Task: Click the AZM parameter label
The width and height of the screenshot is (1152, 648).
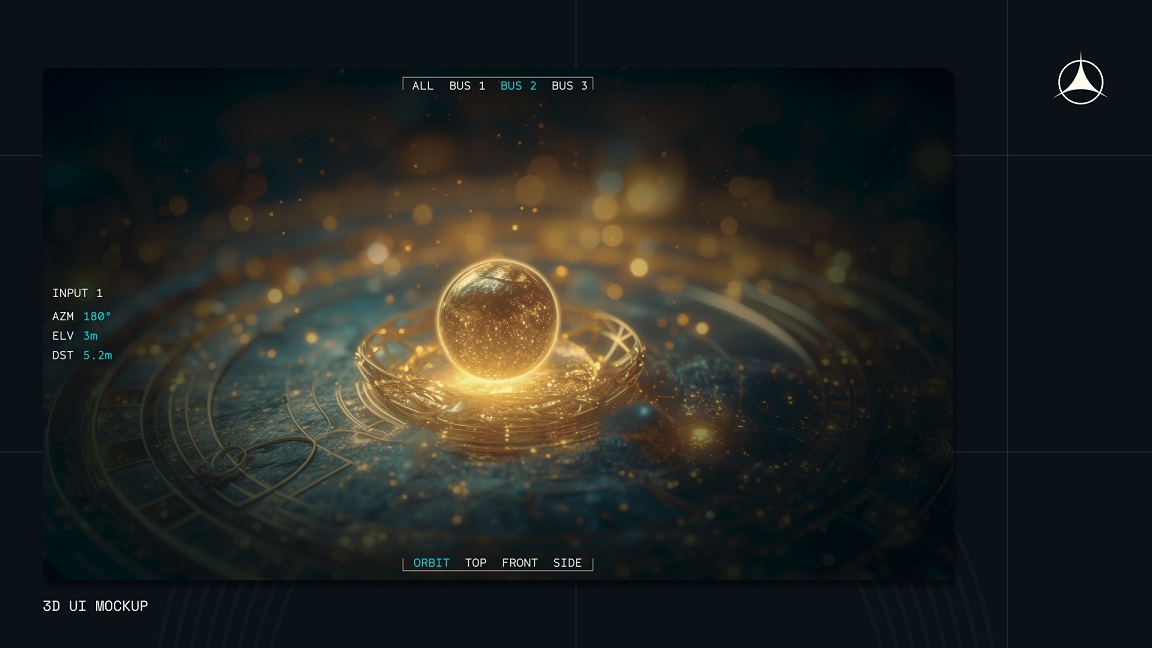Action: (x=63, y=317)
